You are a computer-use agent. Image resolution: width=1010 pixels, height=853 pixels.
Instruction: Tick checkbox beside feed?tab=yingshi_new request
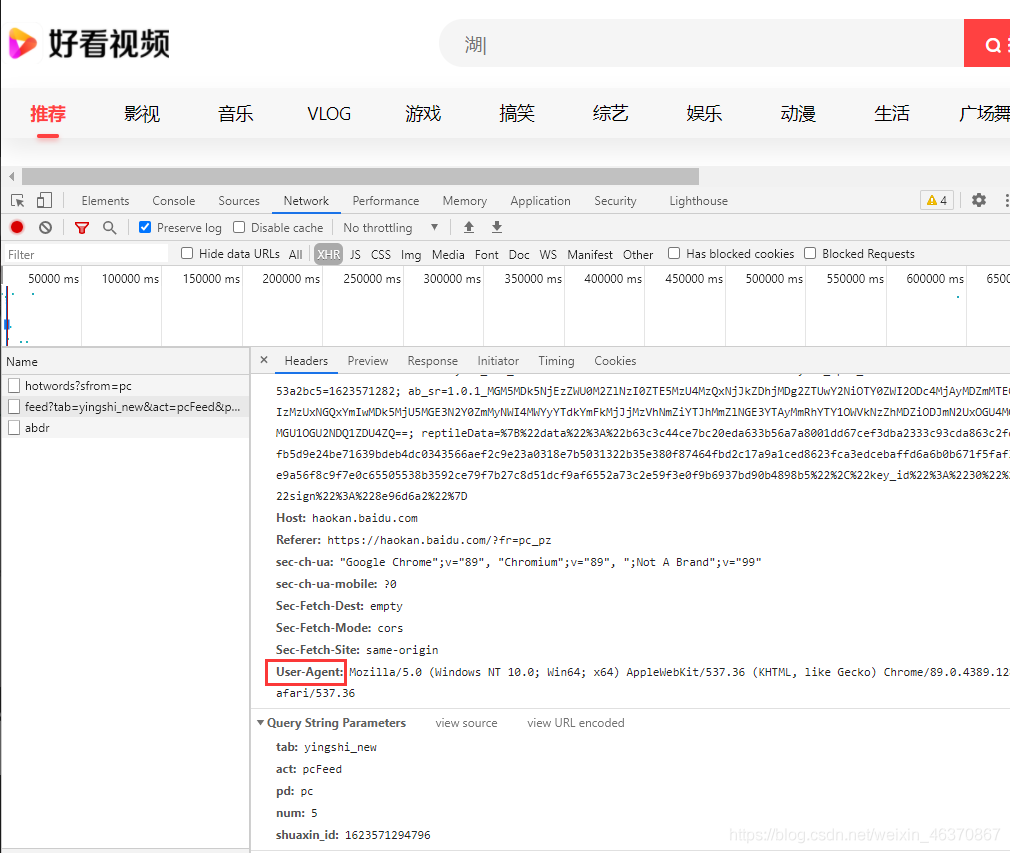coord(14,407)
